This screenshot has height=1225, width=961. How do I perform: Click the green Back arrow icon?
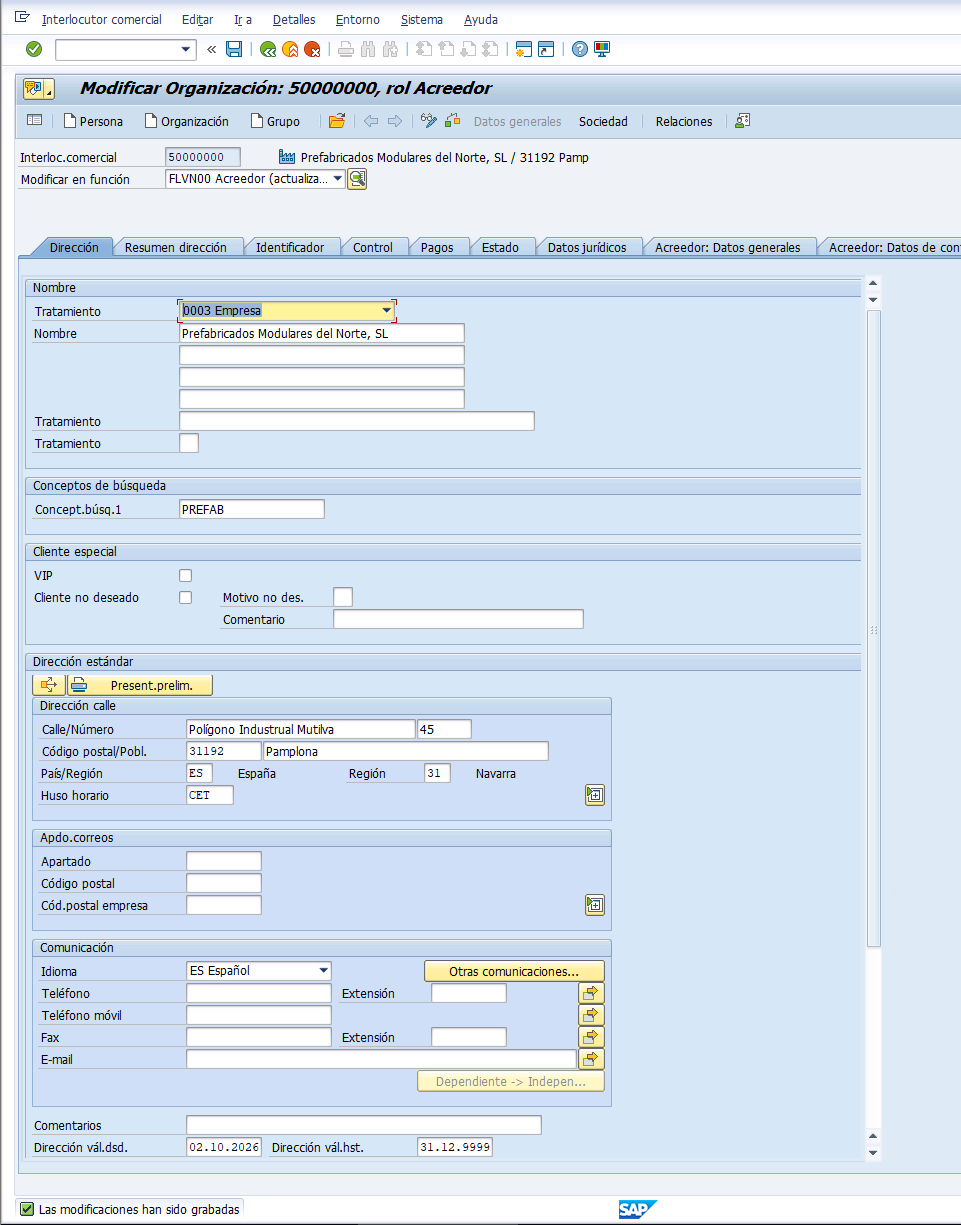[267, 49]
